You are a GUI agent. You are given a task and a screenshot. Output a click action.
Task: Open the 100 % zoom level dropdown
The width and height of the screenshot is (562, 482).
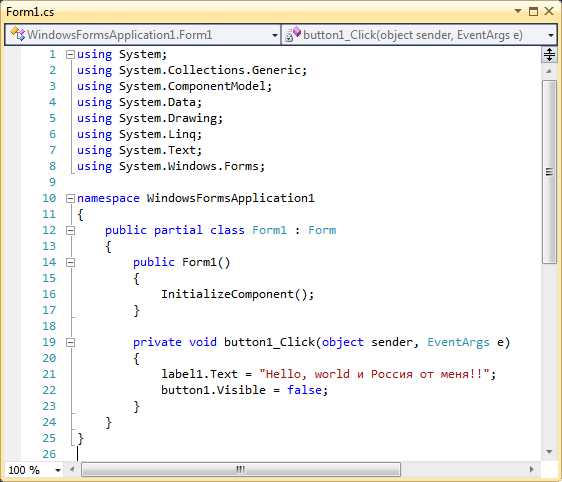[58, 470]
